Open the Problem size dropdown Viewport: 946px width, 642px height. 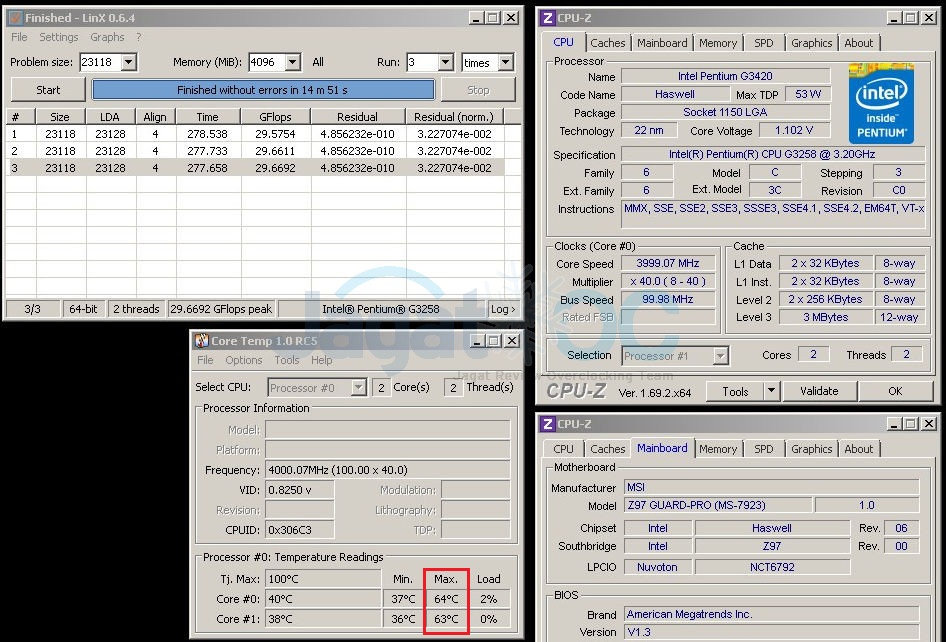tap(128, 63)
